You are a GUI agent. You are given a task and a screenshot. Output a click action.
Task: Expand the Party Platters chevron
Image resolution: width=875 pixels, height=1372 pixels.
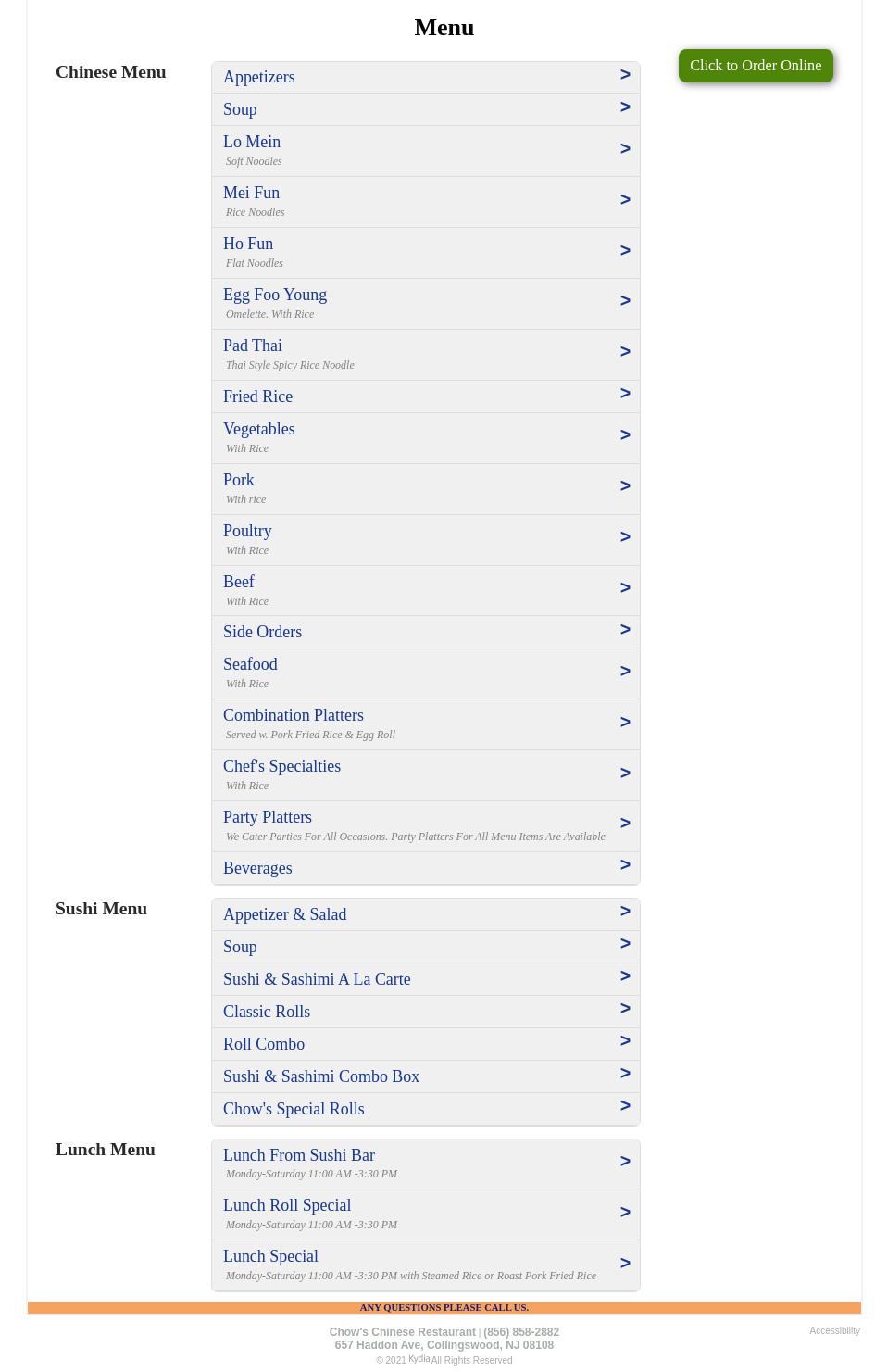tap(625, 824)
